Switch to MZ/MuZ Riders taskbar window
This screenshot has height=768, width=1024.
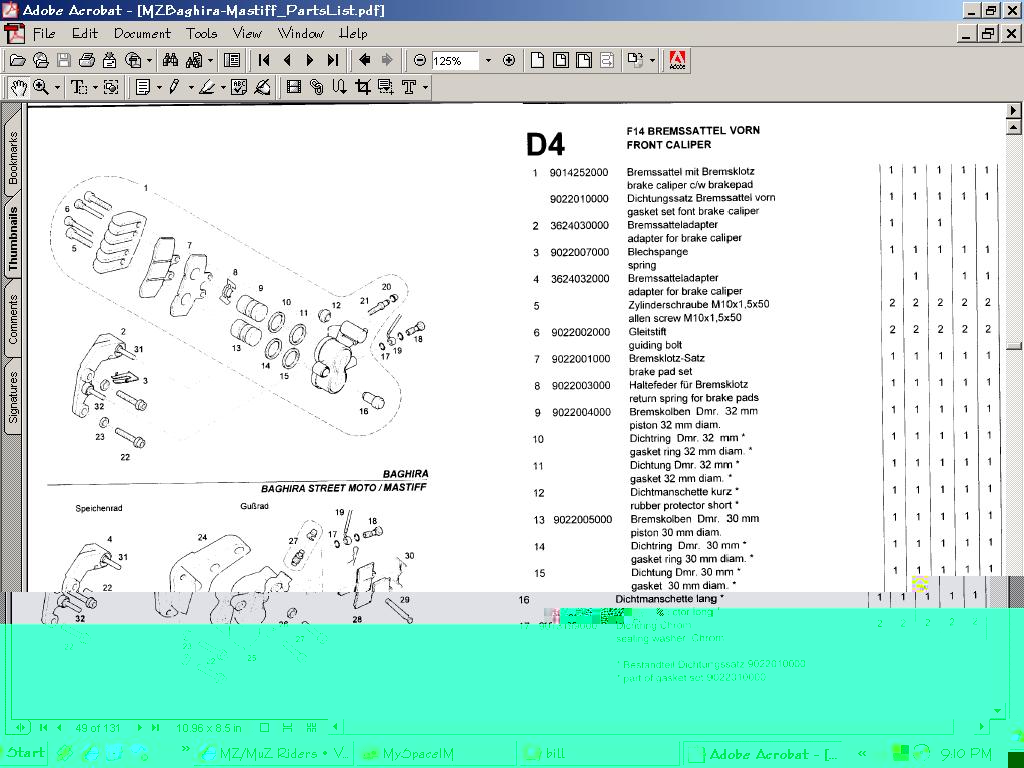click(x=274, y=754)
